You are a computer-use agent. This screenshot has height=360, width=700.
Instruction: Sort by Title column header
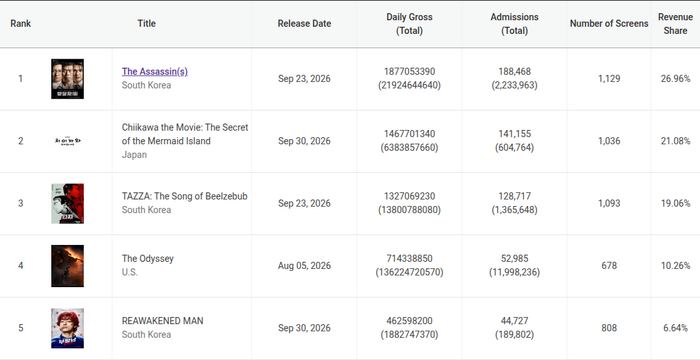coord(146,24)
